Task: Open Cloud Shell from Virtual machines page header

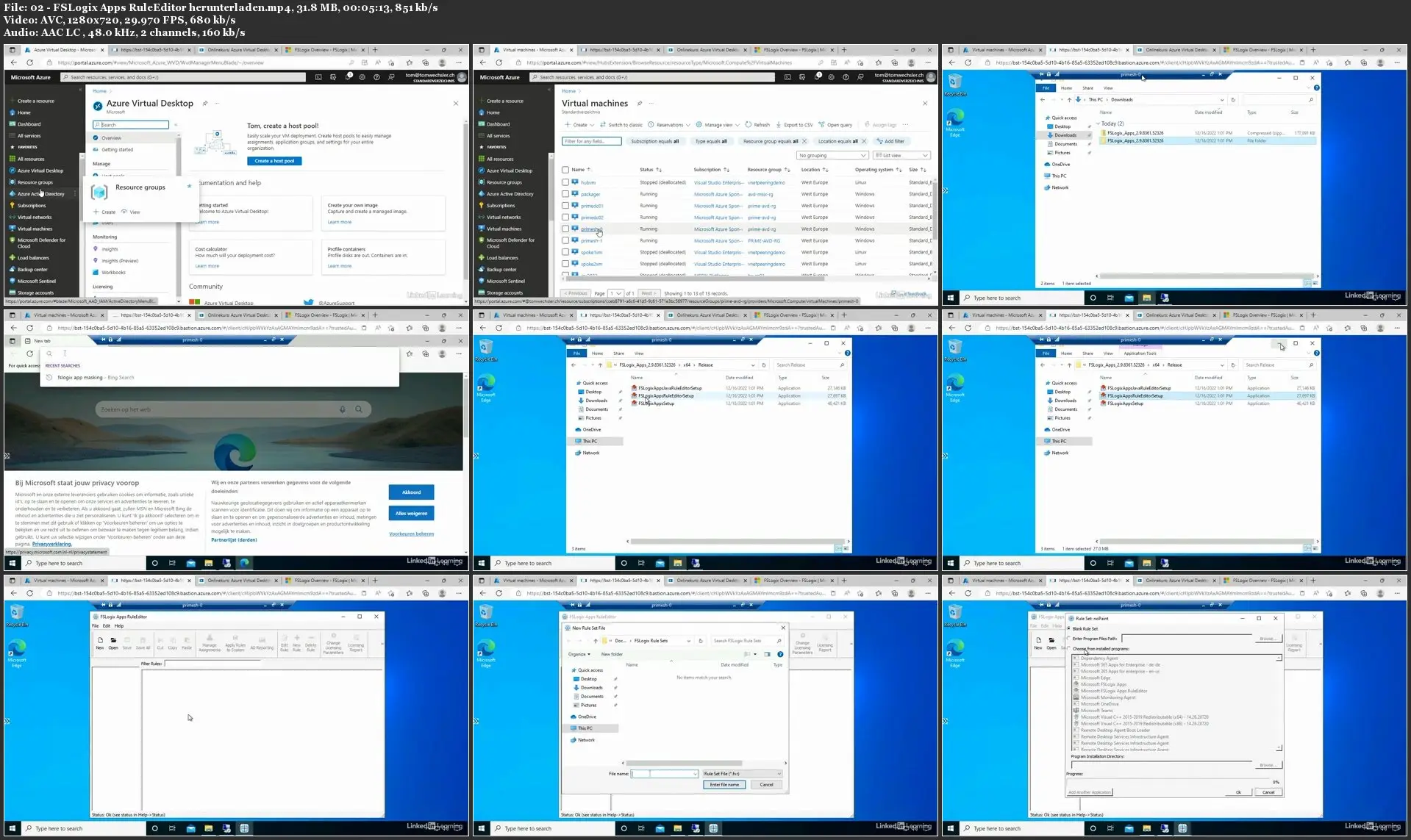Action: tap(787, 77)
